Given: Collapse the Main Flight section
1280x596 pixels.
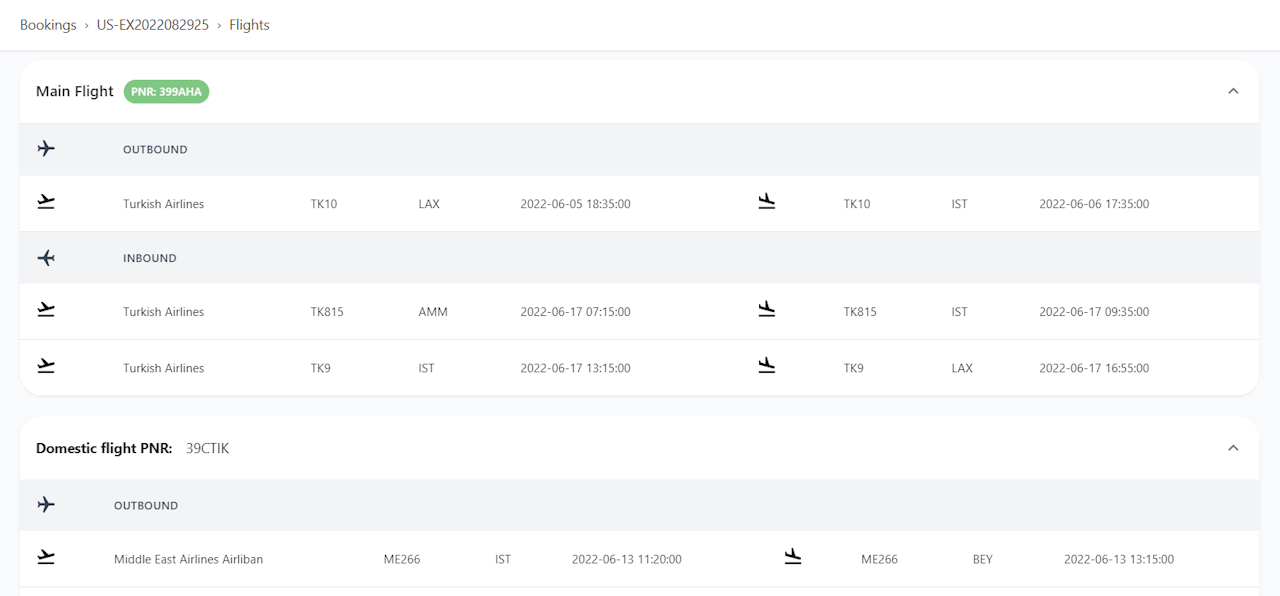Looking at the screenshot, I should coord(1233,91).
